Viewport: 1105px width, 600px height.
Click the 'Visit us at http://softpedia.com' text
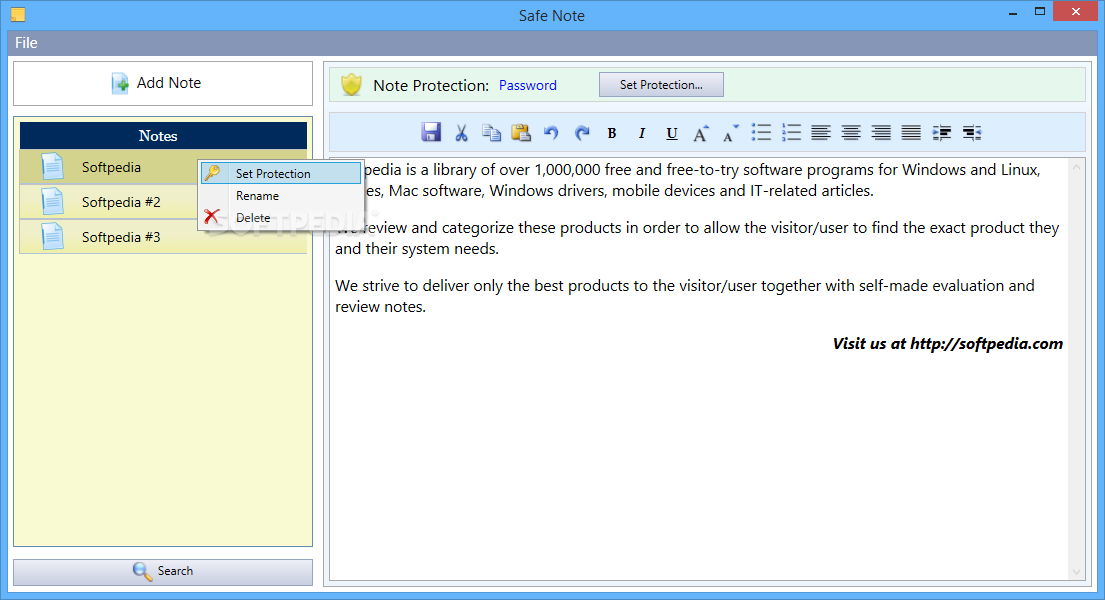(x=947, y=343)
